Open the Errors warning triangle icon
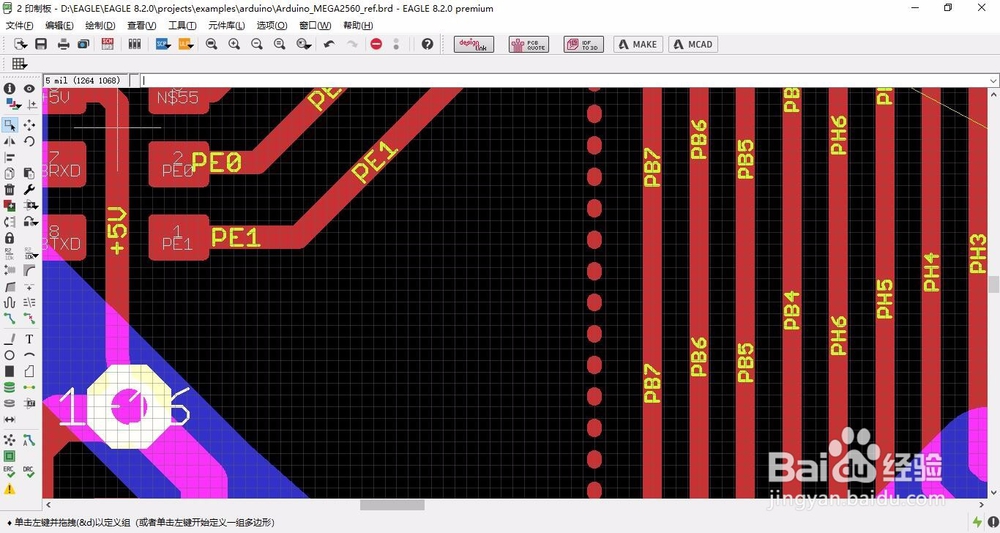 (x=10, y=489)
